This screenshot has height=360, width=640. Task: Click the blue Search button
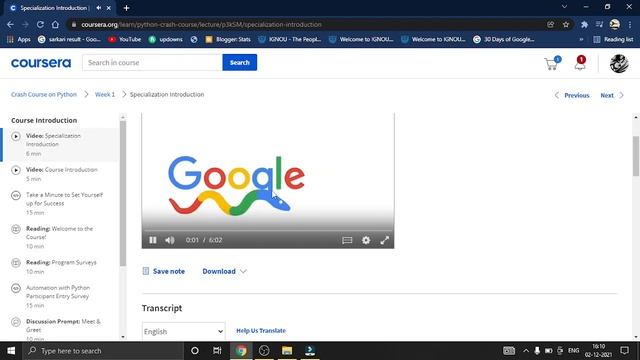[x=240, y=62]
